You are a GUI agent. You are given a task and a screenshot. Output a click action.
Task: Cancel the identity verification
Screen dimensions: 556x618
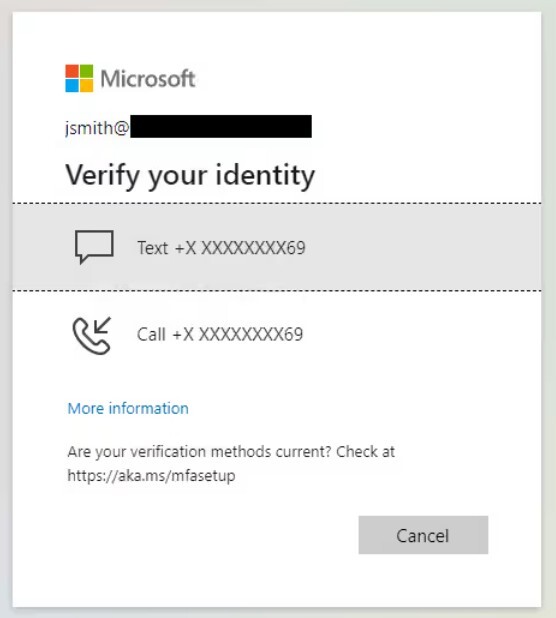pyautogui.click(x=423, y=535)
